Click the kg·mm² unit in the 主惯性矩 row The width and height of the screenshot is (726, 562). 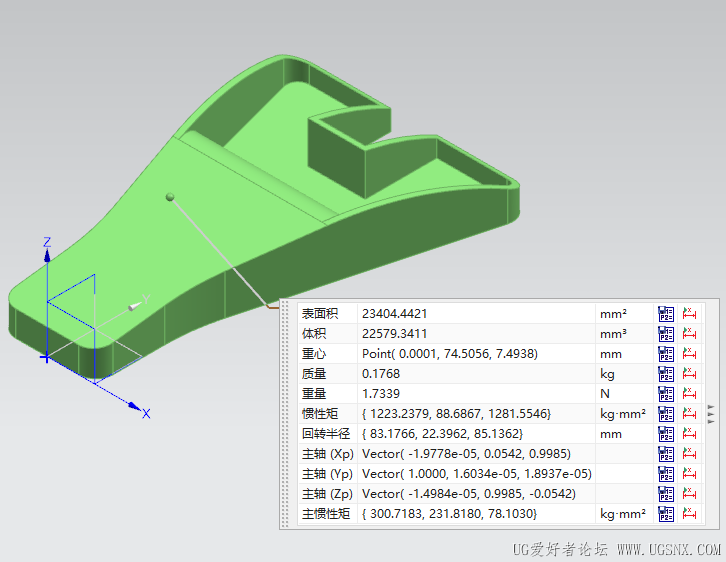pyautogui.click(x=624, y=514)
